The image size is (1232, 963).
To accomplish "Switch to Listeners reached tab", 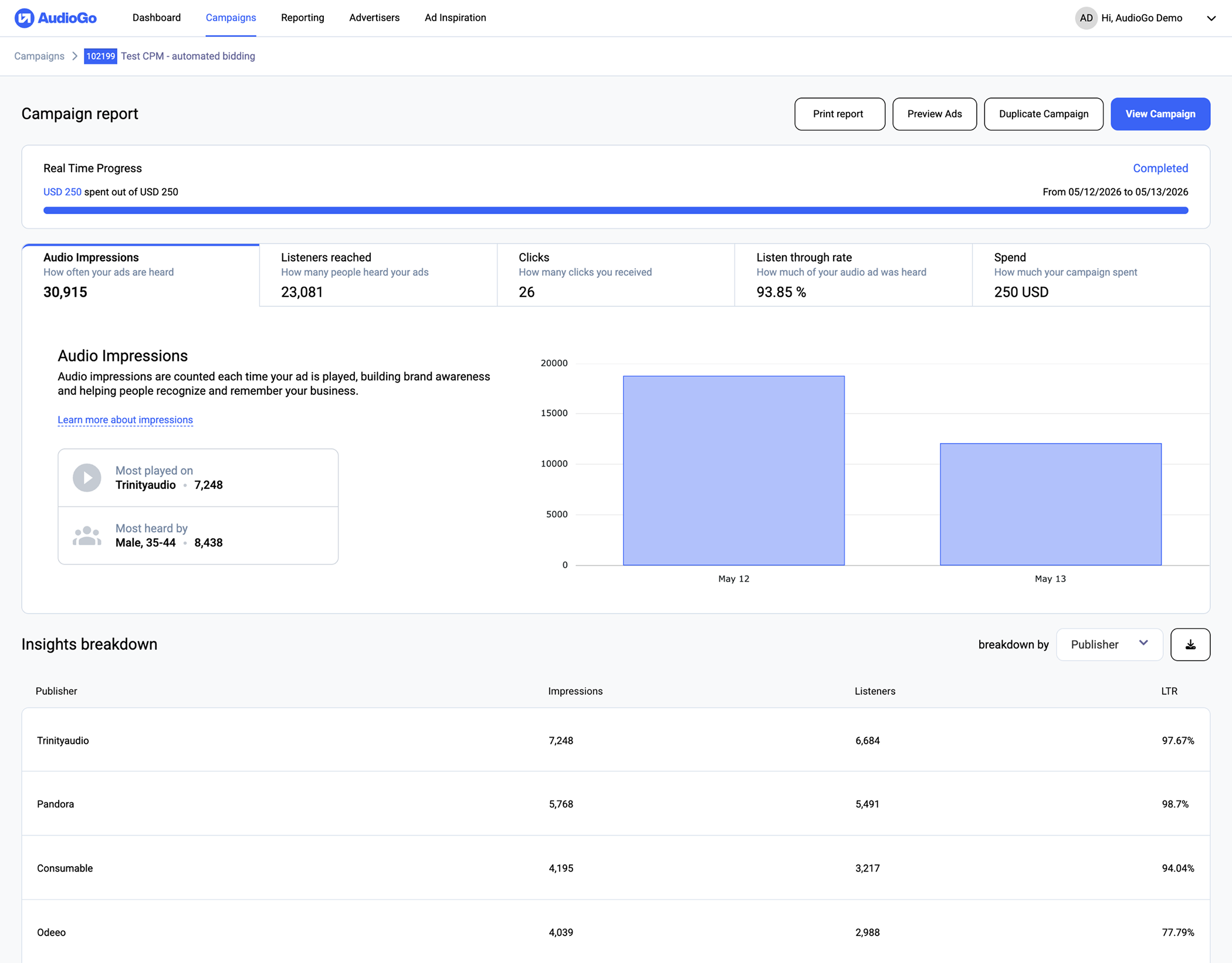I will [x=378, y=275].
